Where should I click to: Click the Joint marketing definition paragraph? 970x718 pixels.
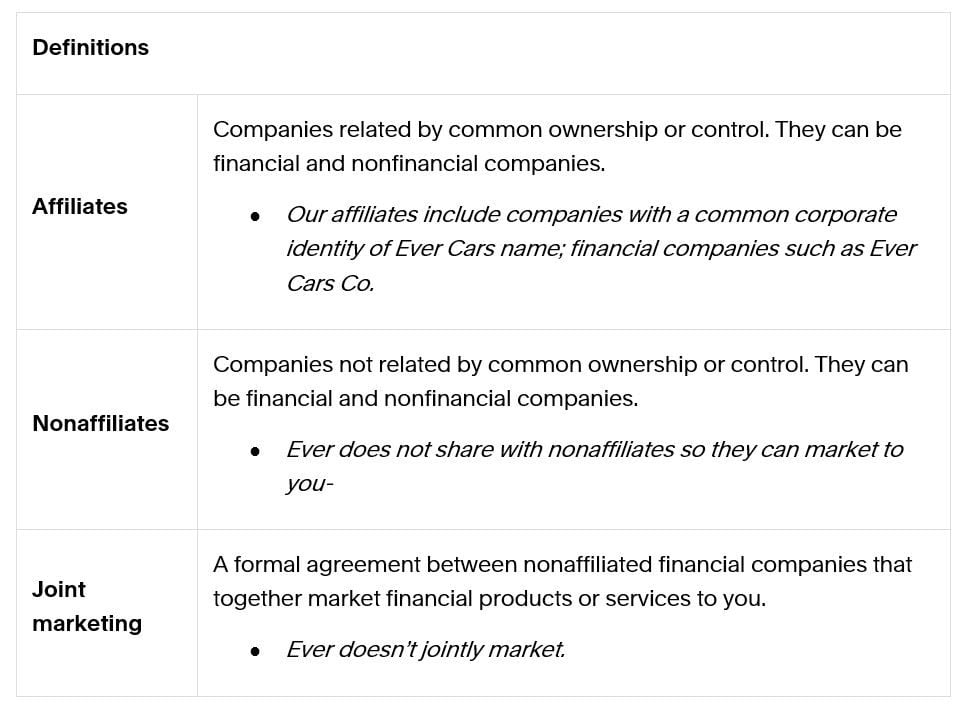pyautogui.click(x=562, y=581)
